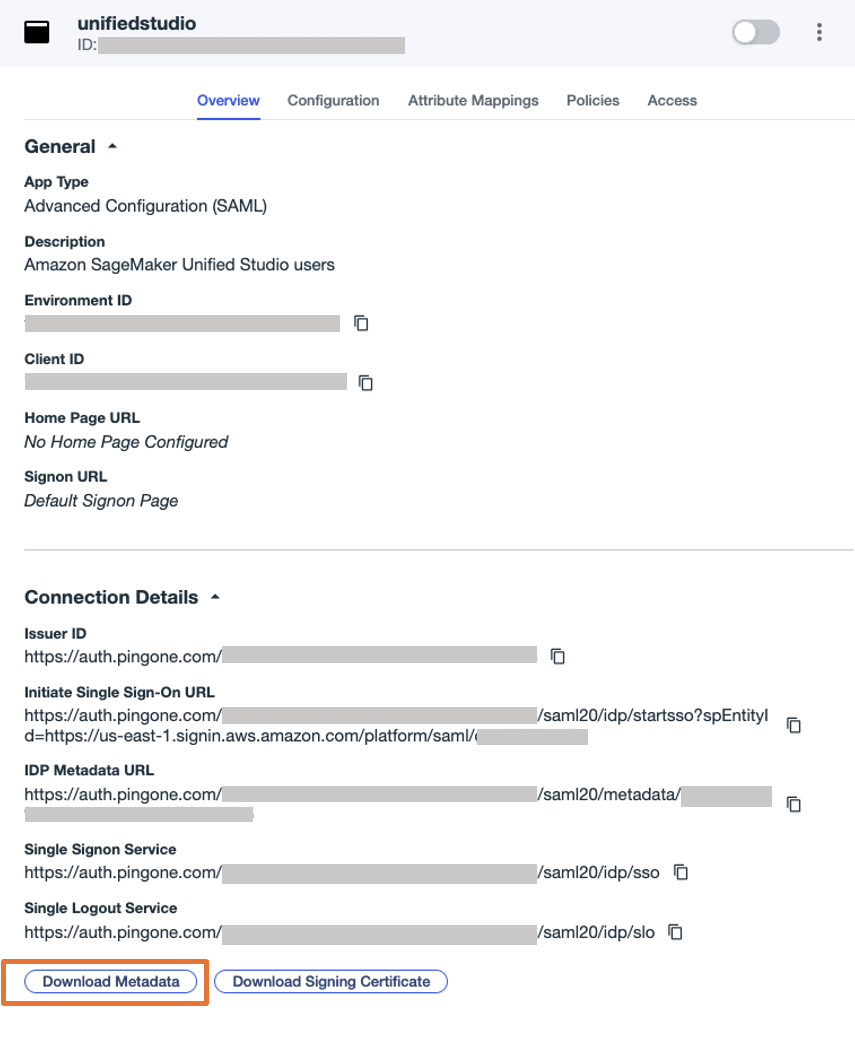Image resolution: width=855 pixels, height=1042 pixels.
Task: Switch to the Configuration tab
Action: (x=333, y=100)
